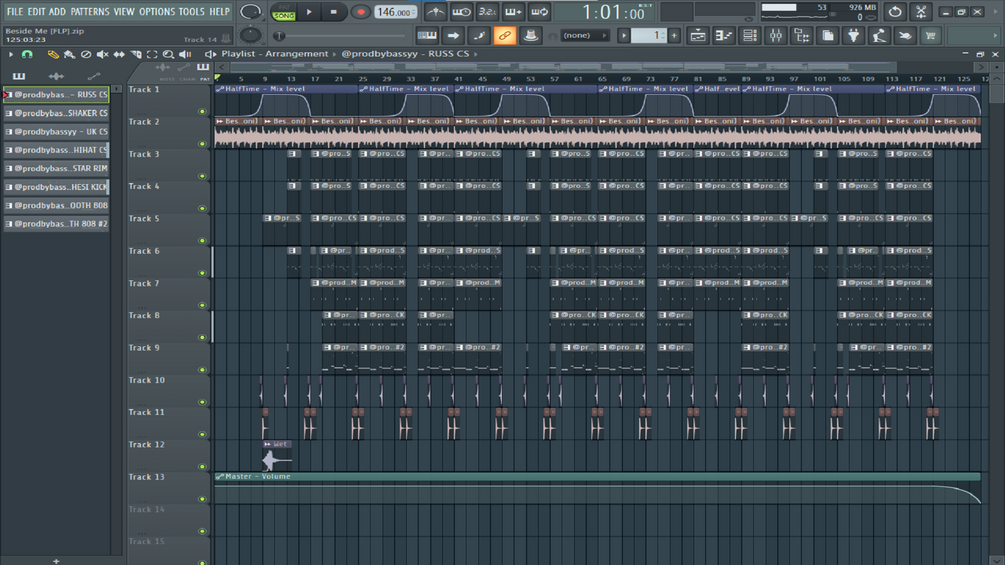Open the plugin picker plug icon
The image size is (1005, 565).
[x=853, y=35]
